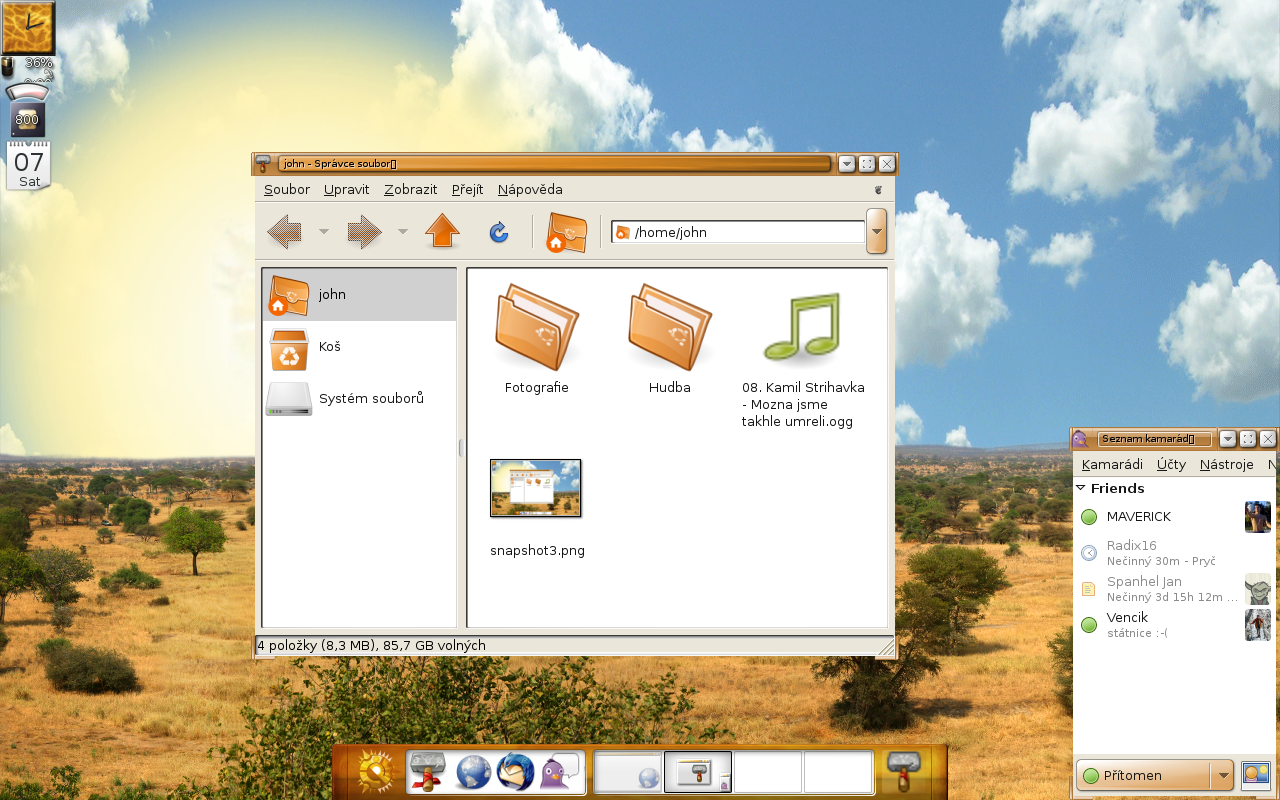
Task: Click the calendar 07 Sat widget
Action: point(28,166)
